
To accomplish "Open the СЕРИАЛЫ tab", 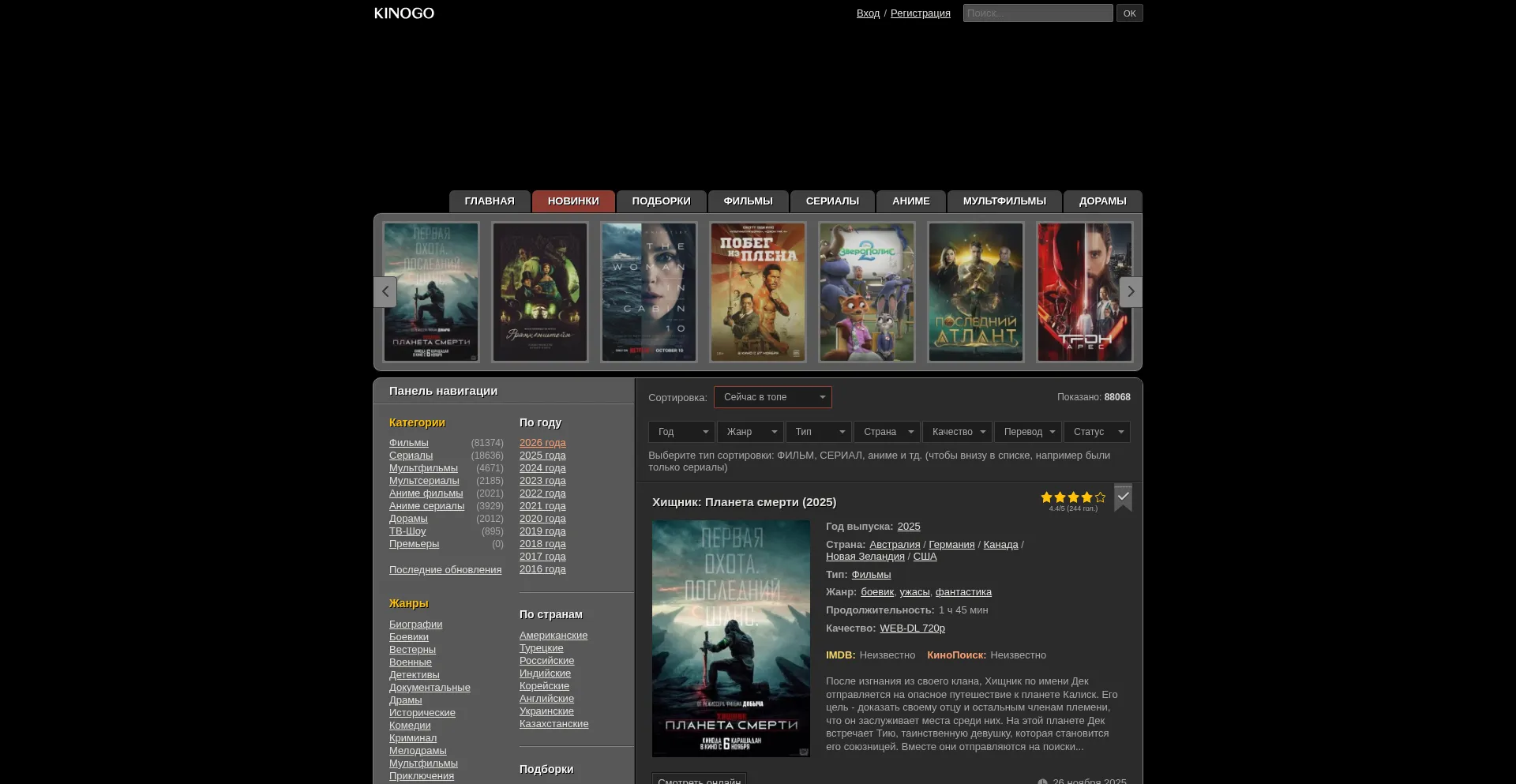I will pyautogui.click(x=832, y=201).
